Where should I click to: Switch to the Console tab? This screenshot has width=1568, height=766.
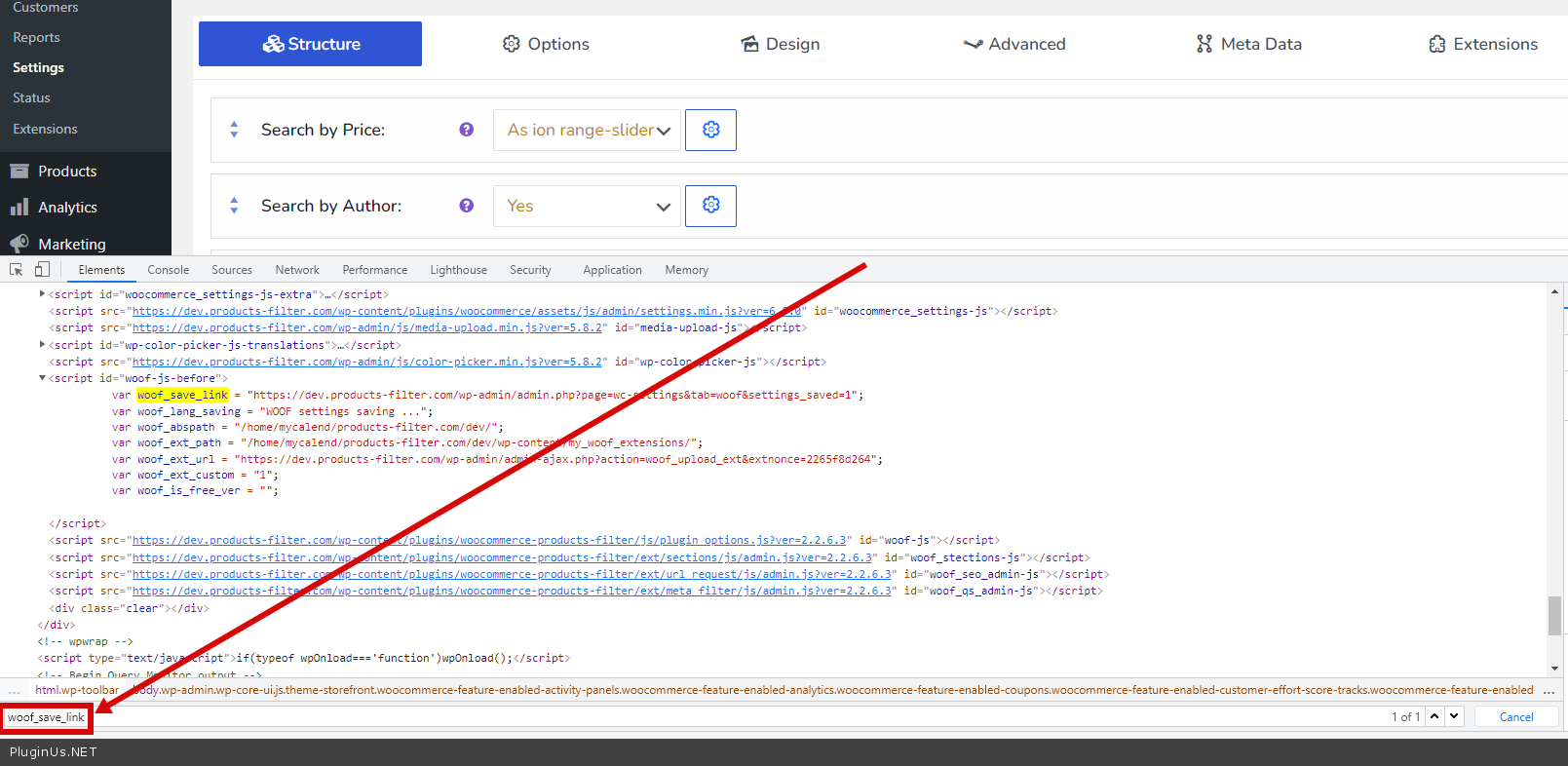[168, 270]
